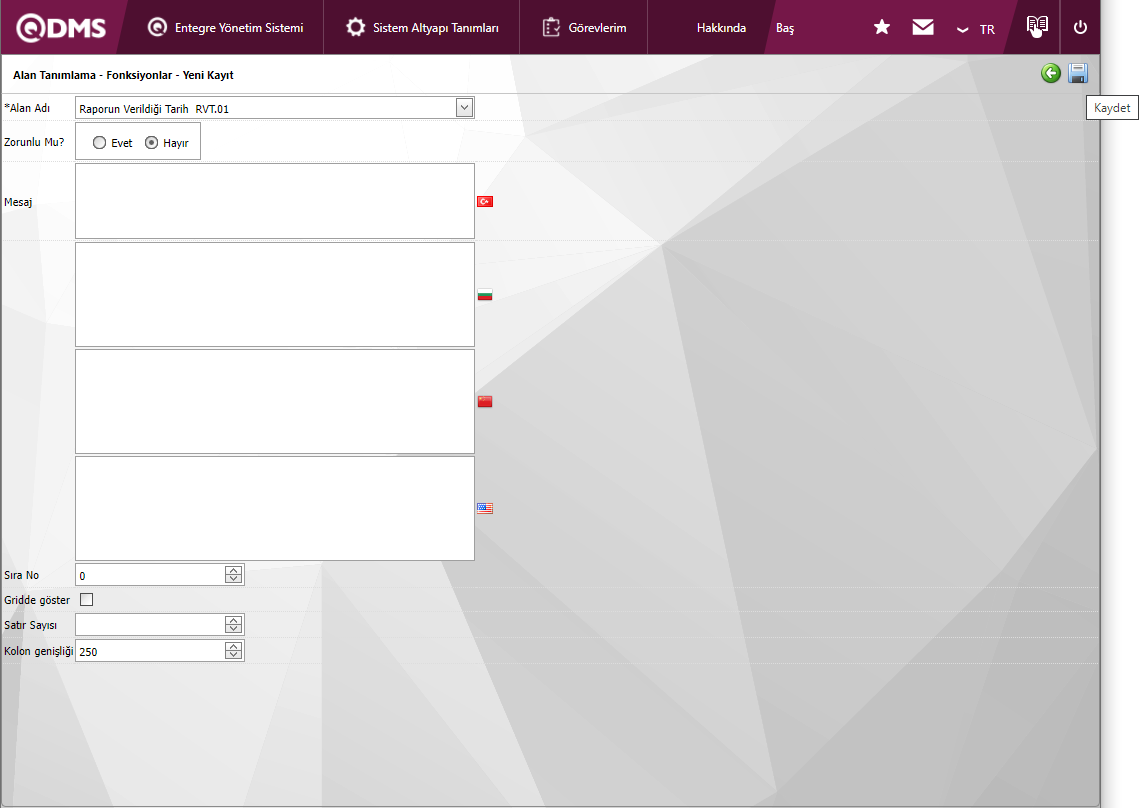The height and width of the screenshot is (808, 1141).
Task: Decrease Sıra No with down arrow
Action: point(234,579)
